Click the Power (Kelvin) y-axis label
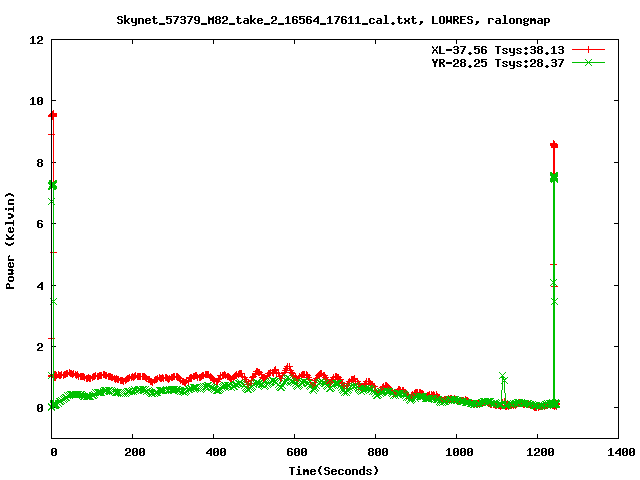Image resolution: width=640 pixels, height=480 pixels. pos(10,241)
